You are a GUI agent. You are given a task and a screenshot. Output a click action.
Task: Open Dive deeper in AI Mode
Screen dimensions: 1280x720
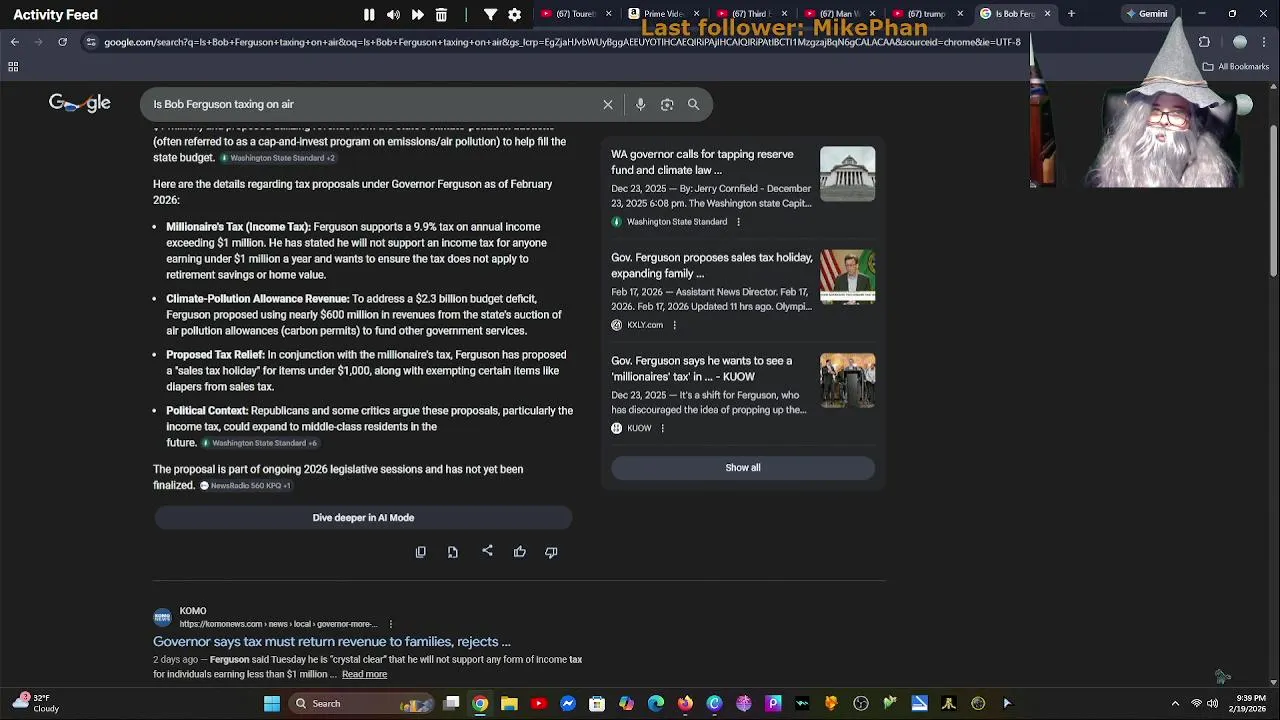coord(363,518)
